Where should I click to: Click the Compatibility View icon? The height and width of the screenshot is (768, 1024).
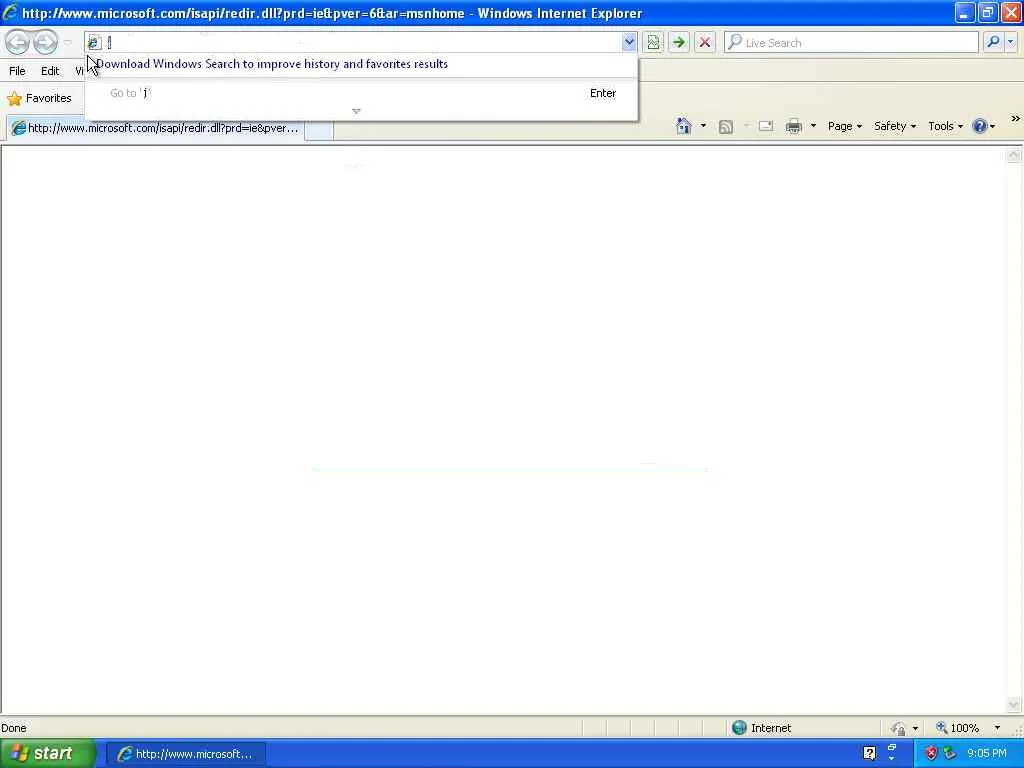(653, 42)
